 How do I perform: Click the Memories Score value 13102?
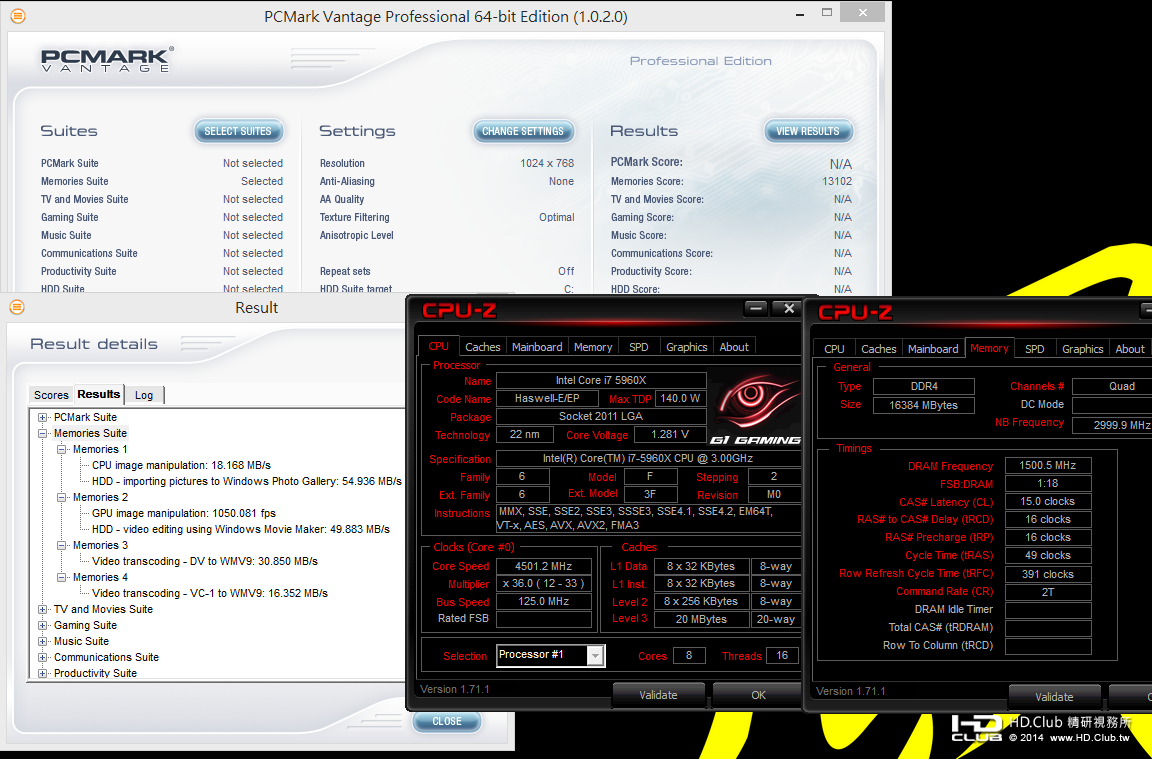point(837,181)
